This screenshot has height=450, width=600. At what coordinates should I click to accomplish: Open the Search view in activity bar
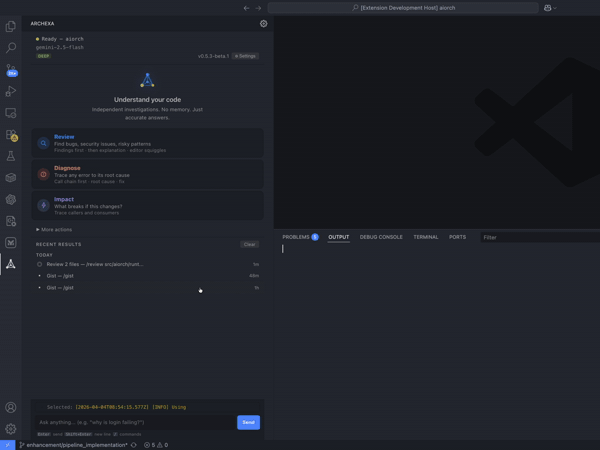click(11, 48)
